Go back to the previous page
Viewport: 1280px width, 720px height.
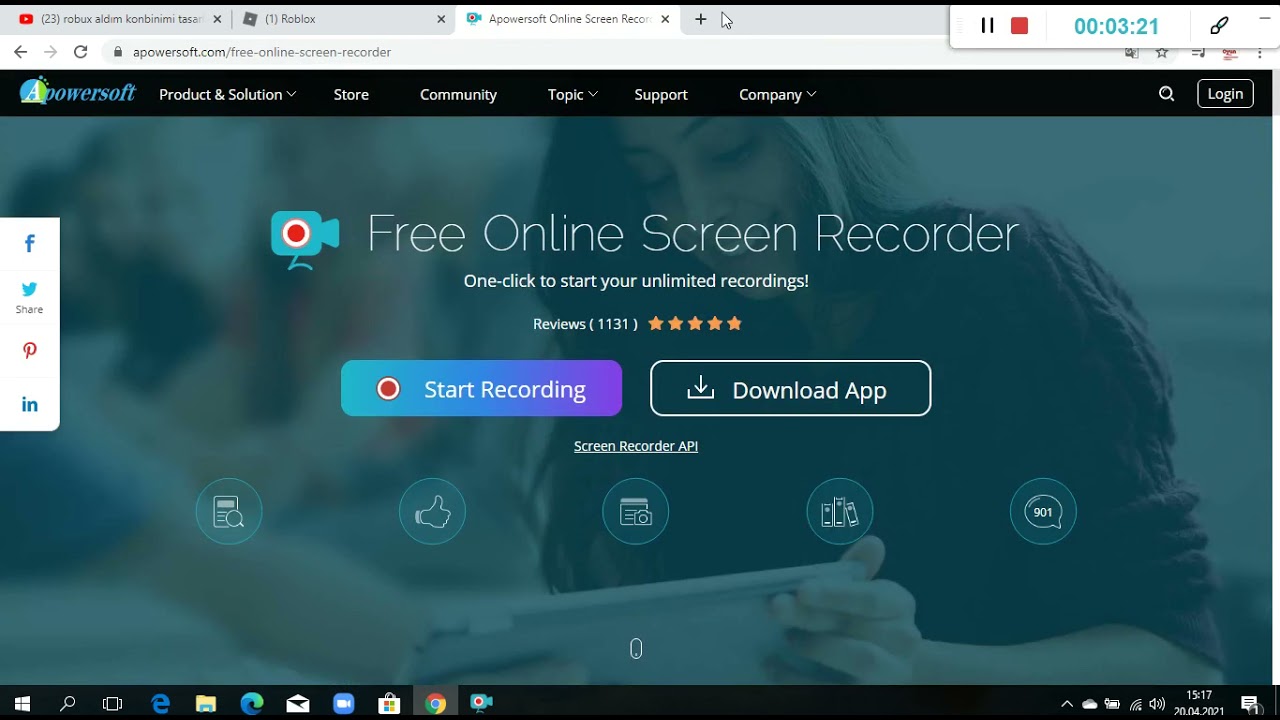point(20,52)
